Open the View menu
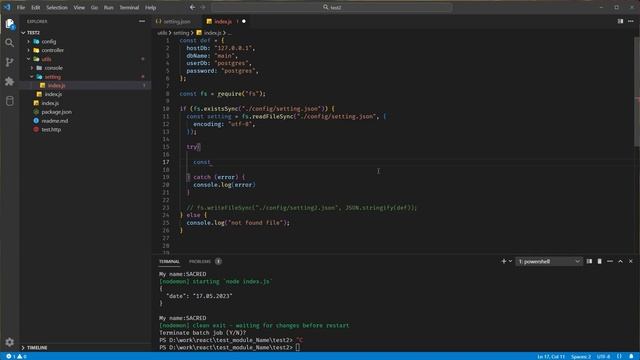The width and height of the screenshot is (640, 360). 79,7
